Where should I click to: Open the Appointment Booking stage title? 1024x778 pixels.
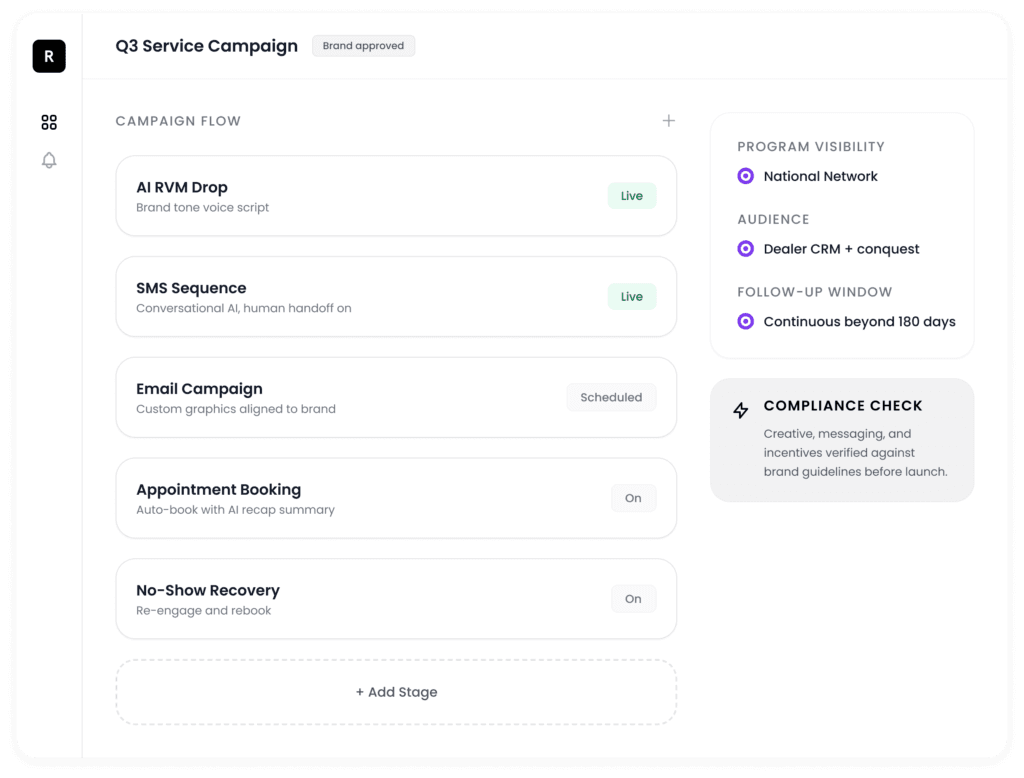218,489
